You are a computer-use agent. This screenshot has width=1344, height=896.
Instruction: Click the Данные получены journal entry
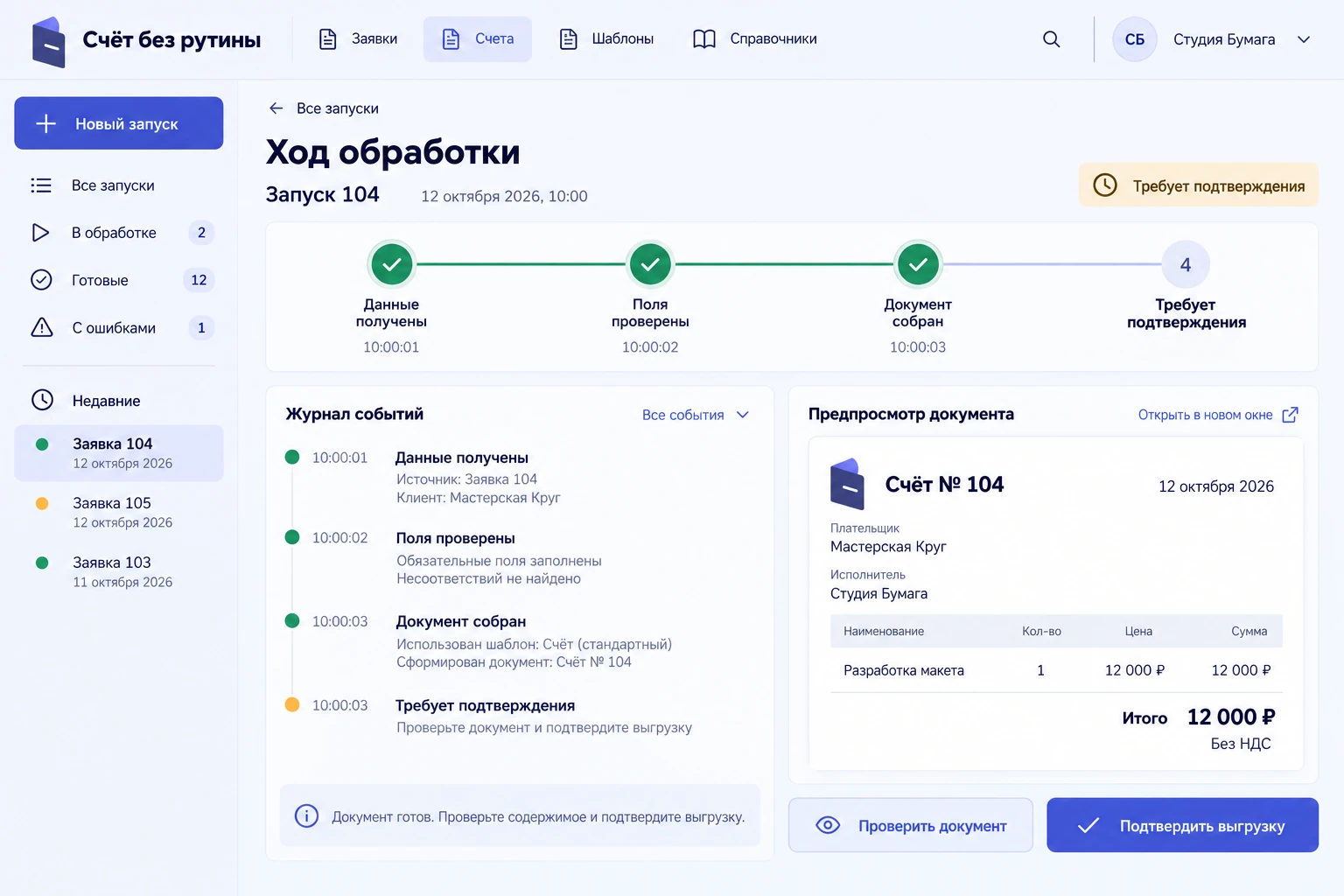point(461,458)
